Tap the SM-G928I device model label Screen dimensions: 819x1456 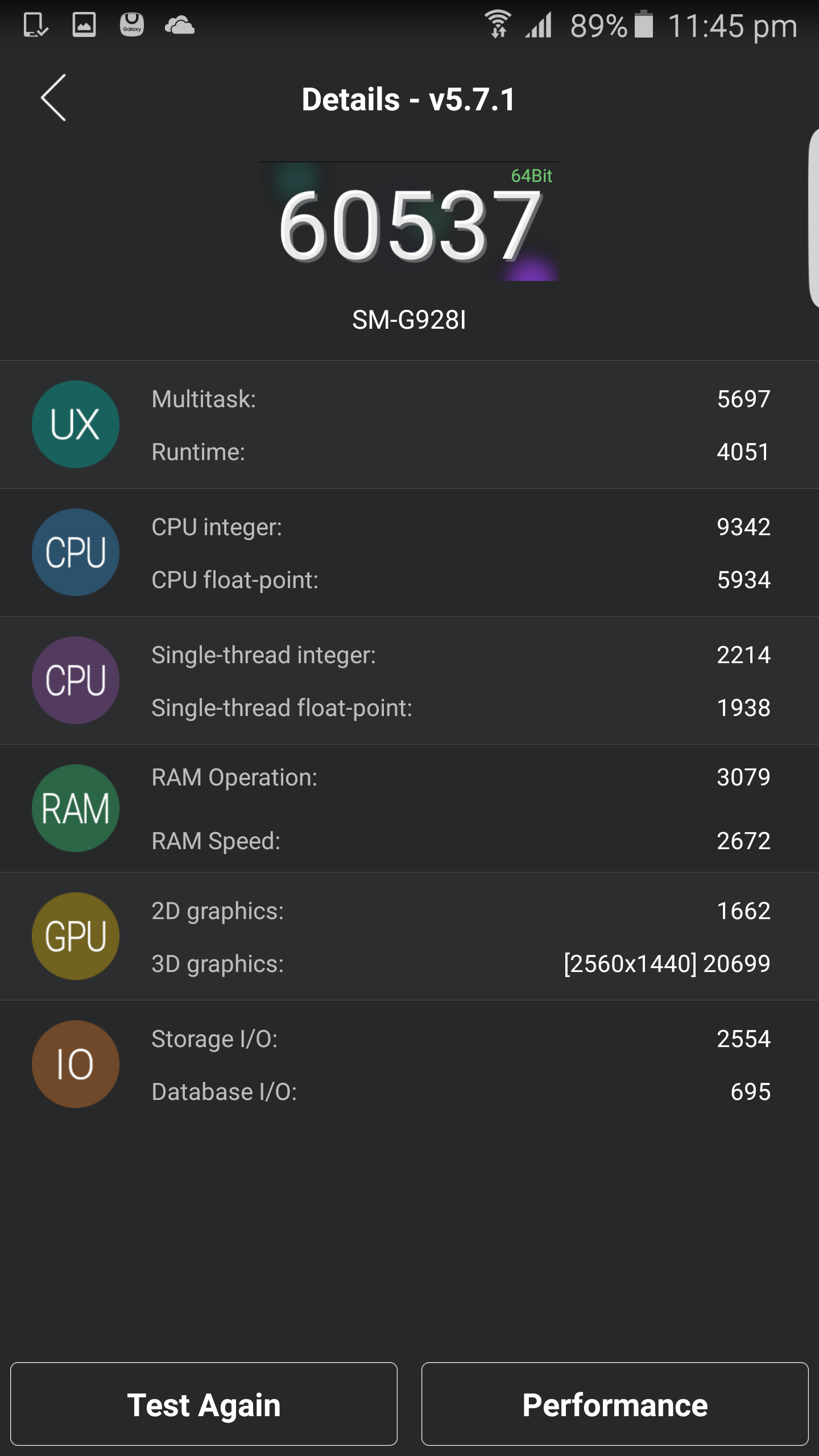(x=409, y=320)
